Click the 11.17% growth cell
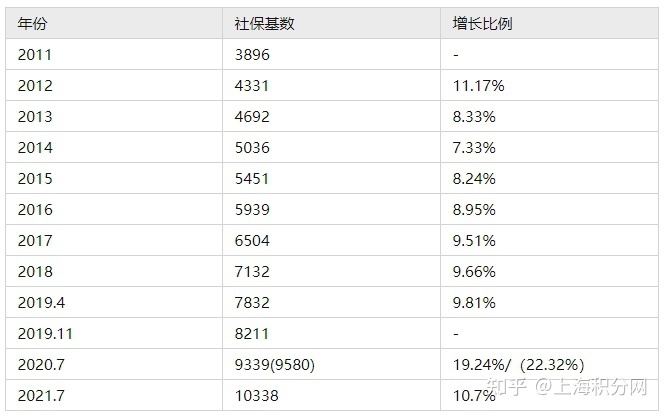Image resolution: width=665 pixels, height=415 pixels. point(550,85)
